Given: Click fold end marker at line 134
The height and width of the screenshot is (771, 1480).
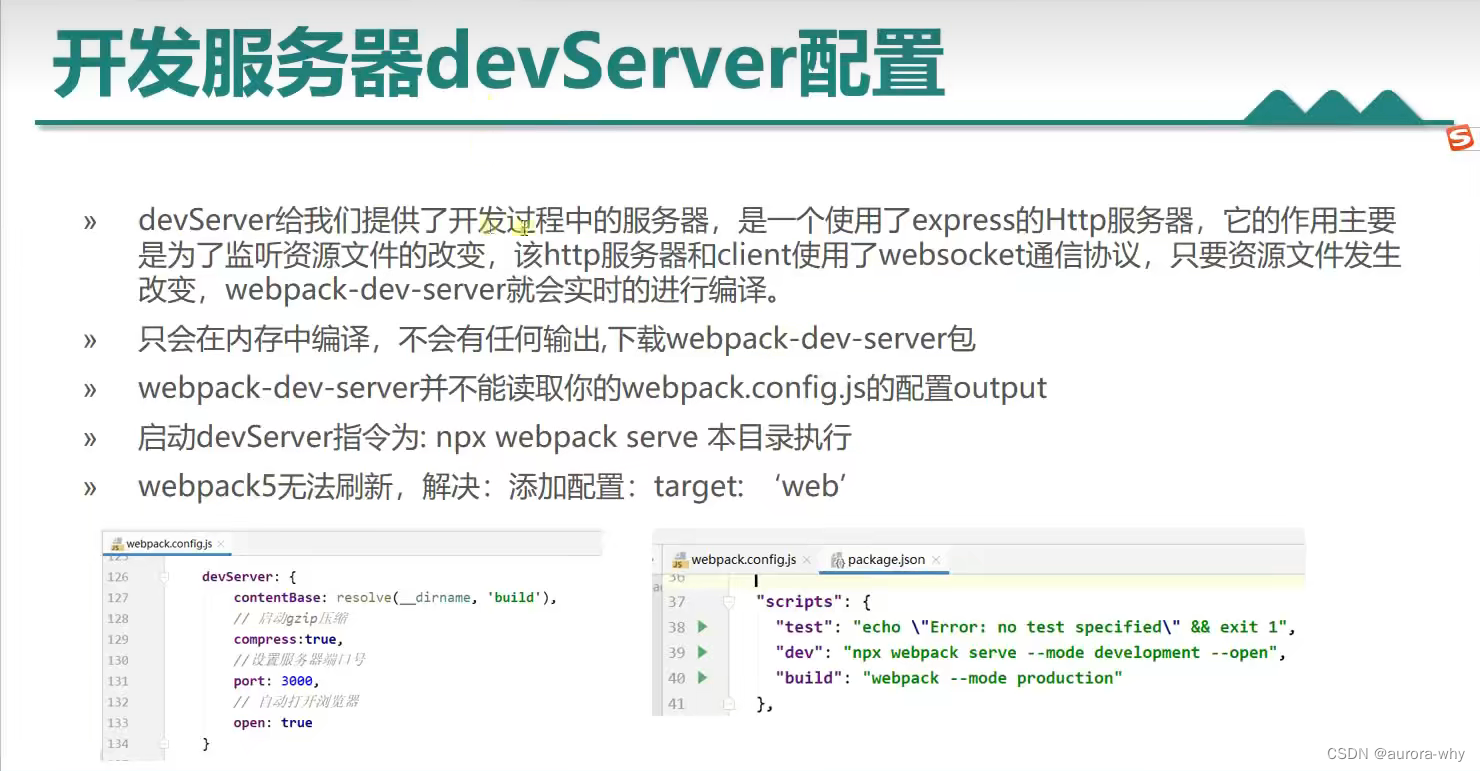Looking at the screenshot, I should pos(164,744).
